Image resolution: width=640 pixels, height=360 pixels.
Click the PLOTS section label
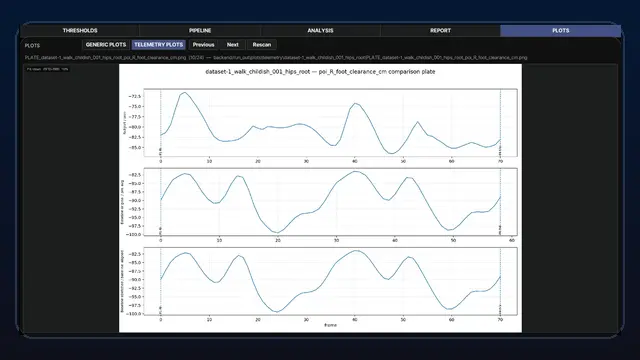(32, 46)
